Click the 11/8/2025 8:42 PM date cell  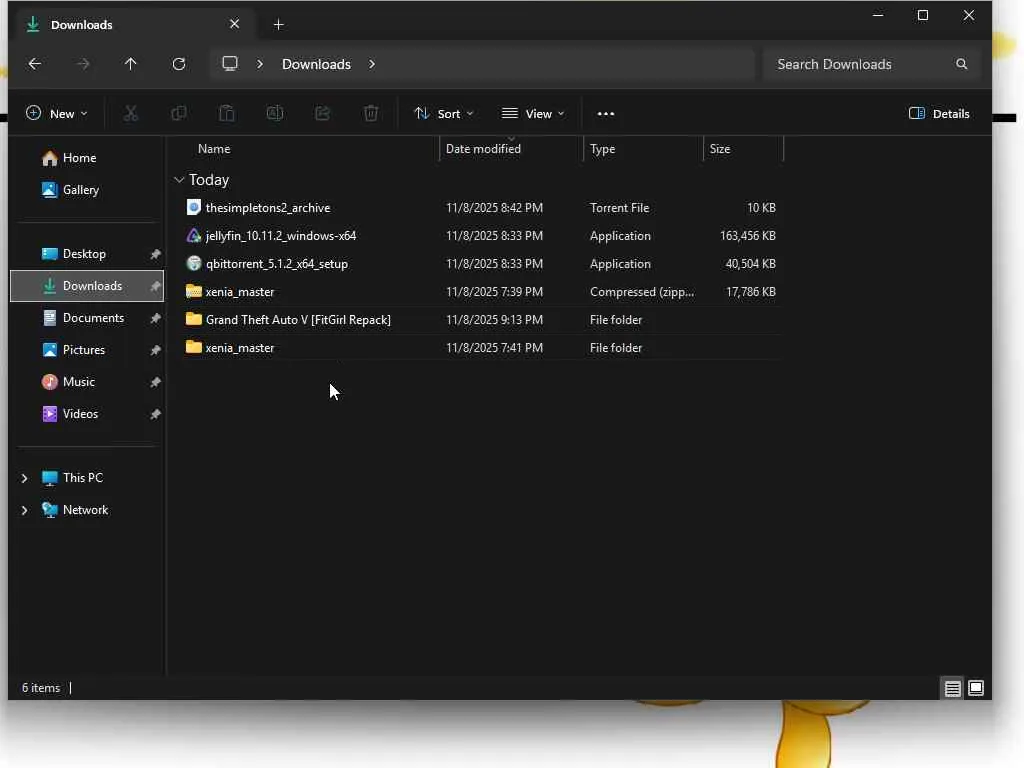pos(494,208)
